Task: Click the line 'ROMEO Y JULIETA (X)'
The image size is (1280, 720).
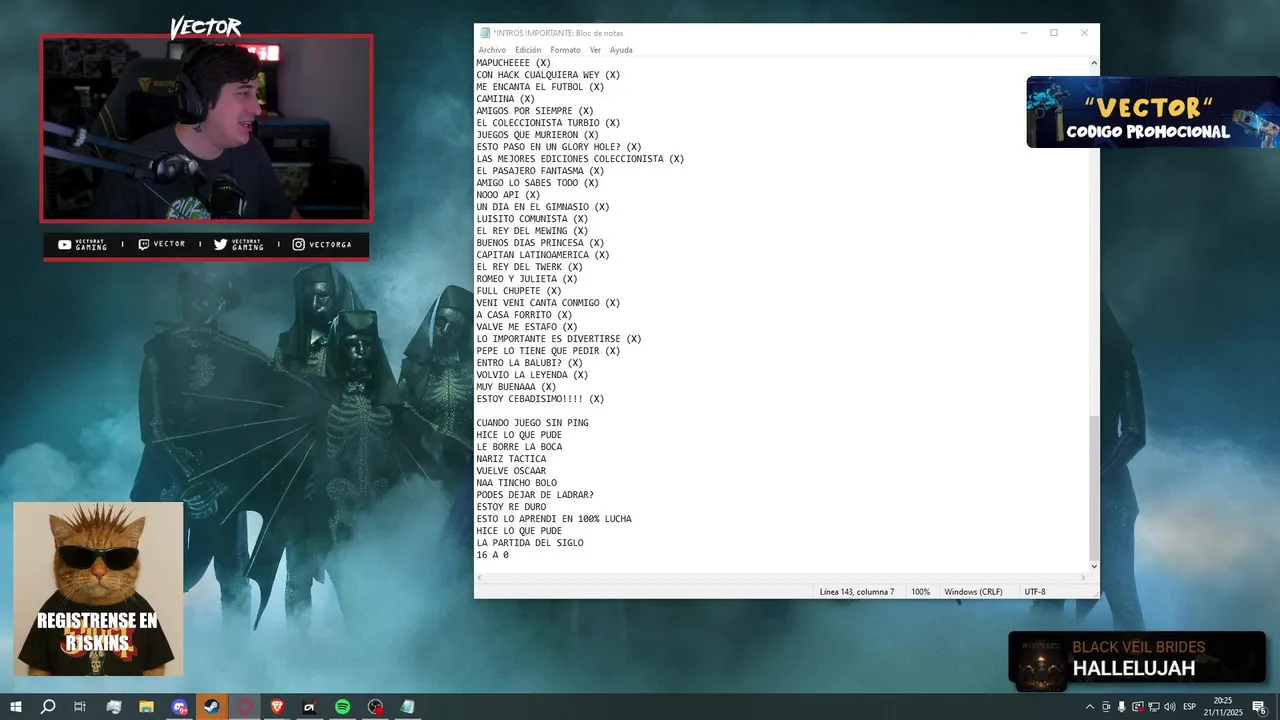Action: (x=527, y=279)
